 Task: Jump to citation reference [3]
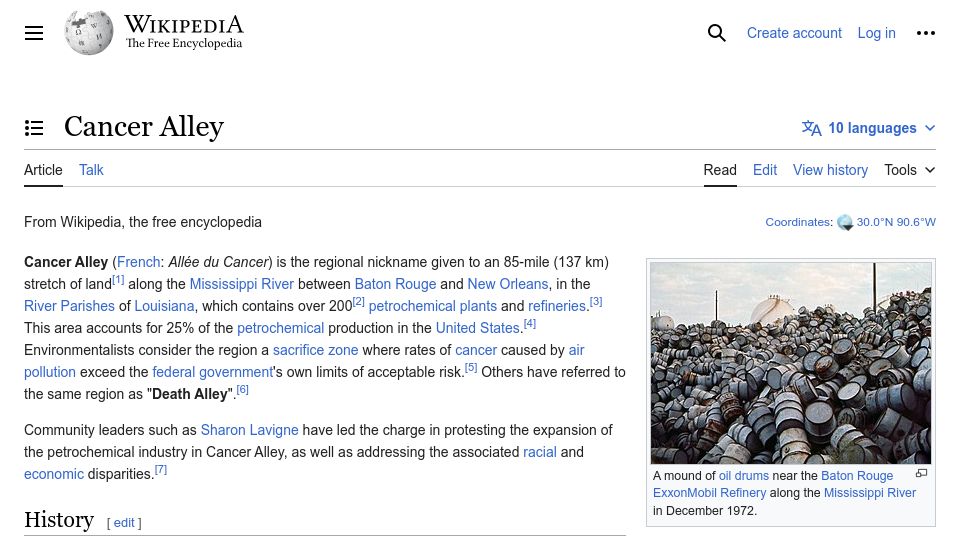click(596, 301)
